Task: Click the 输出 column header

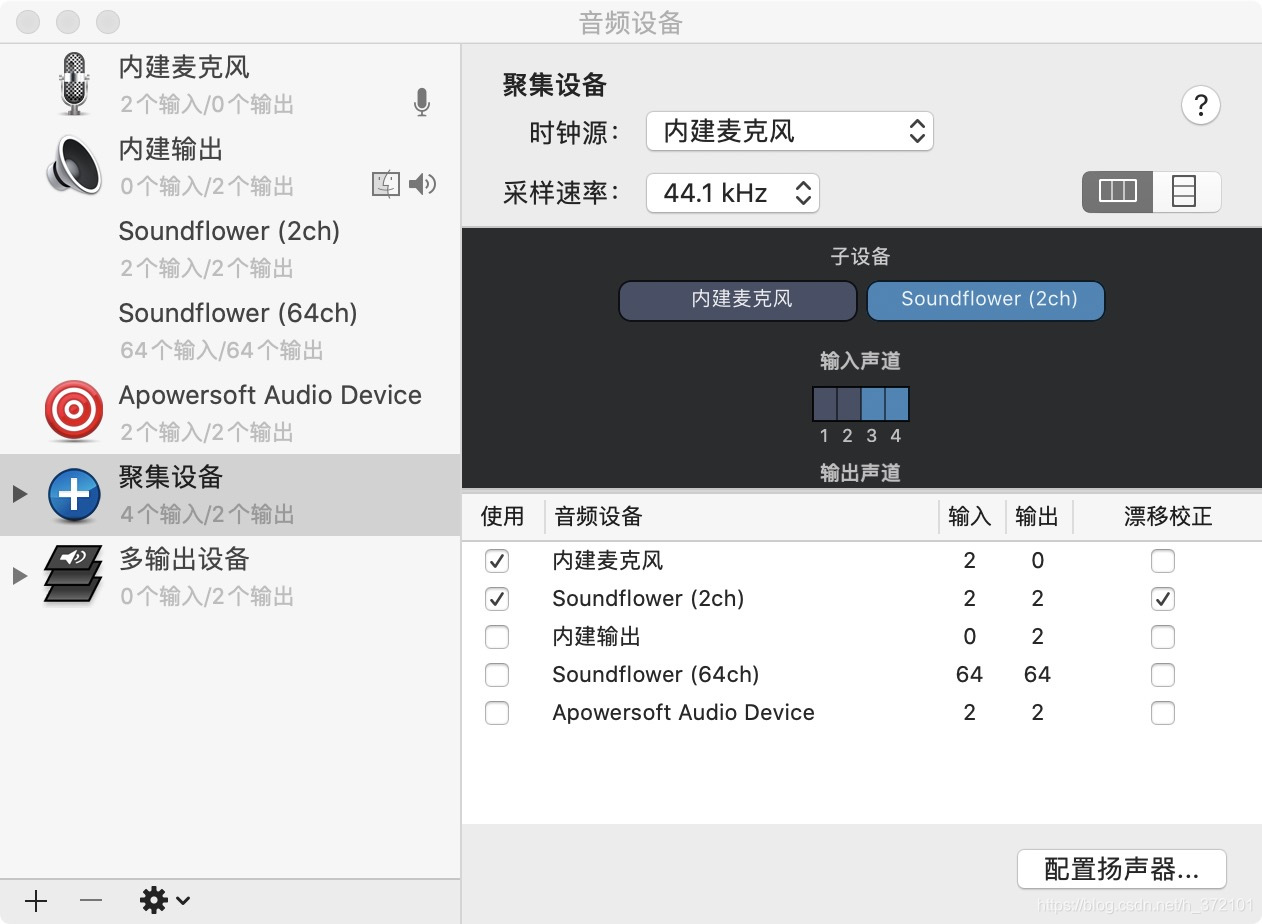Action: (x=1037, y=516)
